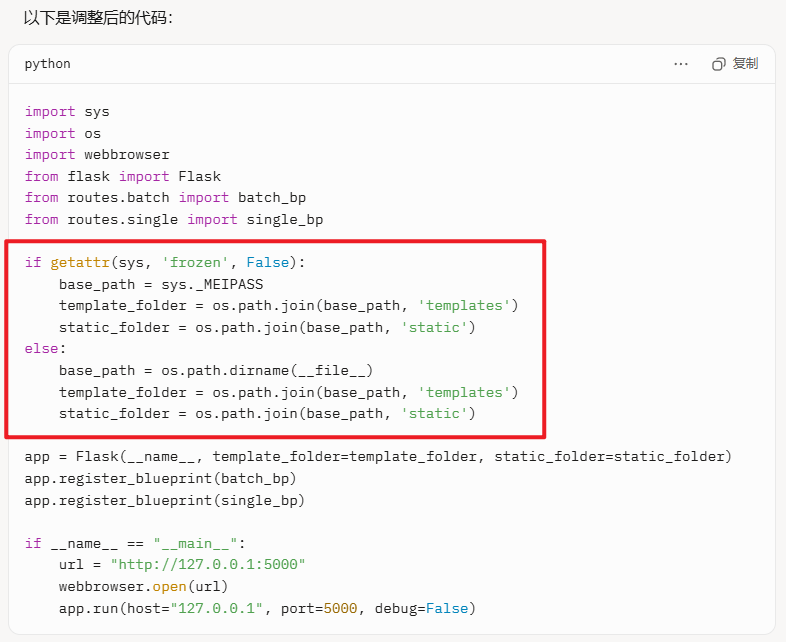Click the copy icon in code header
The image size is (786, 642).
click(719, 64)
